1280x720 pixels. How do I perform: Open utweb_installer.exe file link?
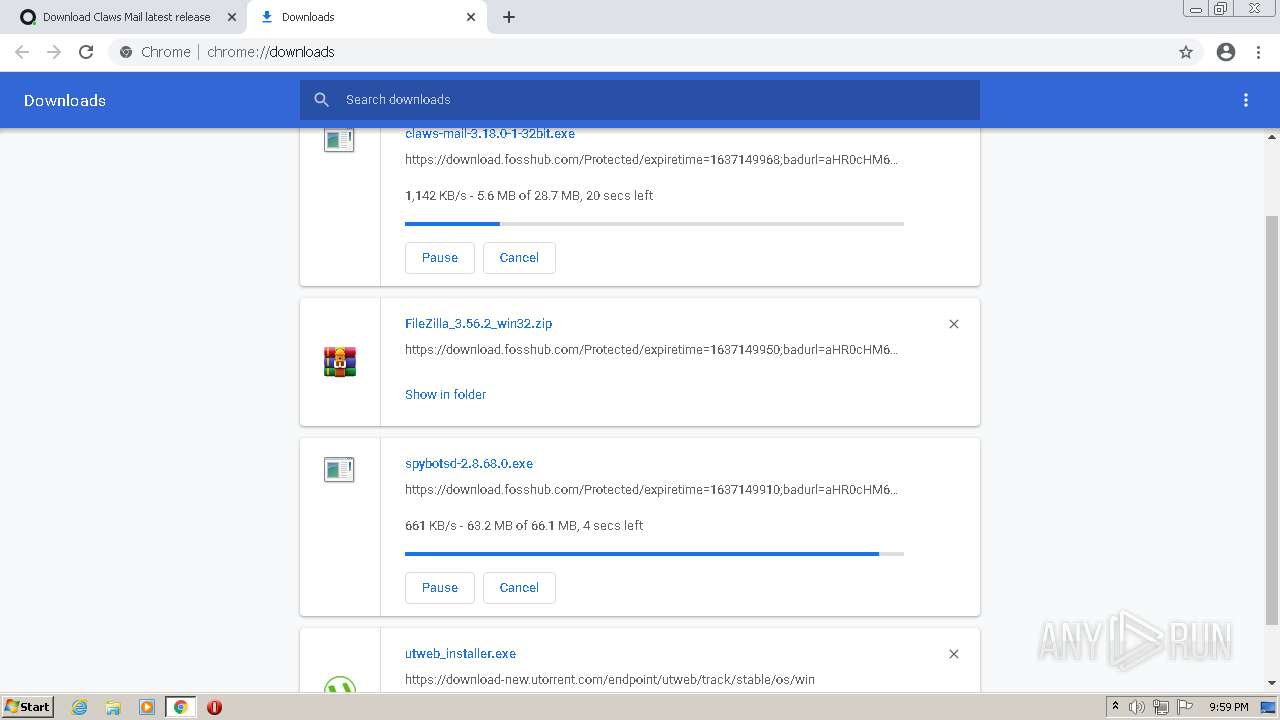click(460, 654)
